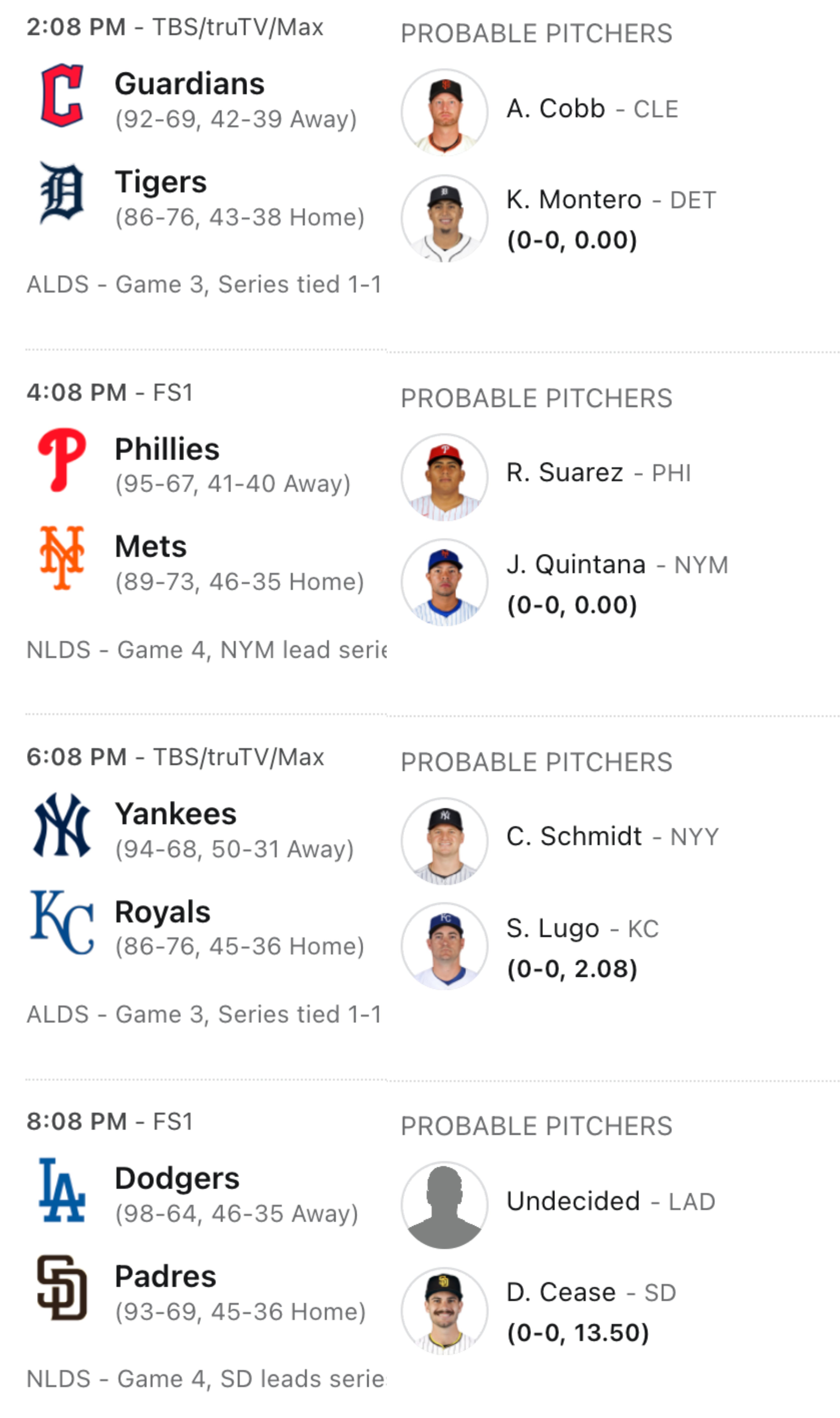Screen dimensions: 840x1418
Task: Open K. Montero's player headshot
Action: pos(444,218)
